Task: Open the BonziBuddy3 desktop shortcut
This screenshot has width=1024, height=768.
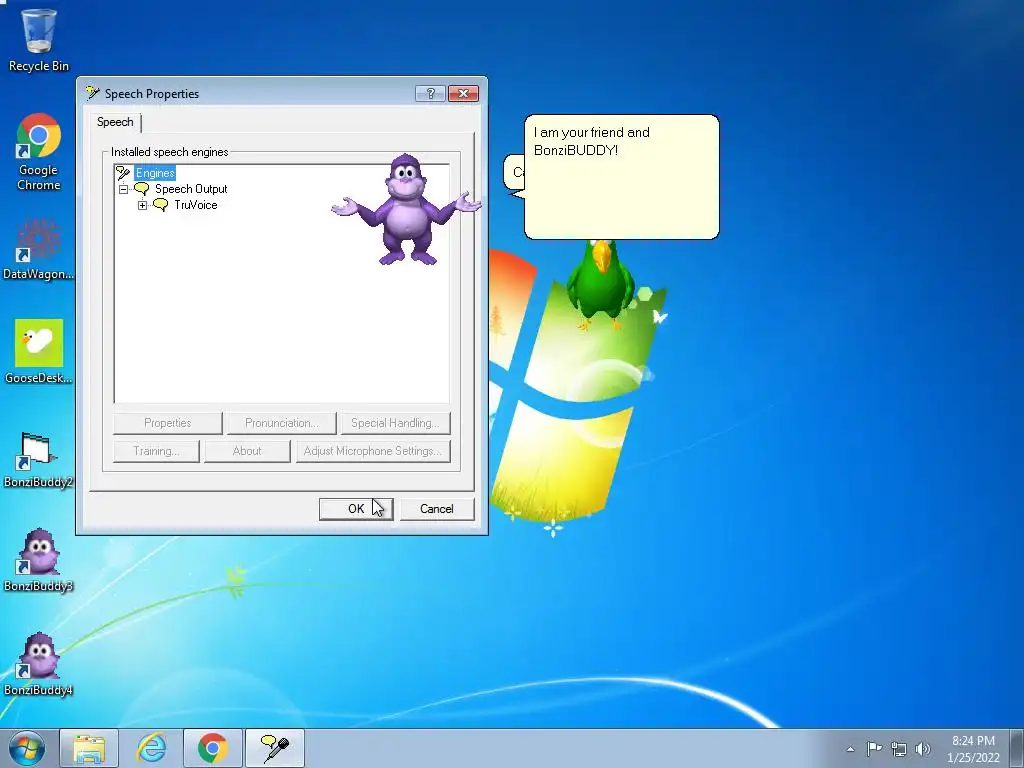Action: 39,560
